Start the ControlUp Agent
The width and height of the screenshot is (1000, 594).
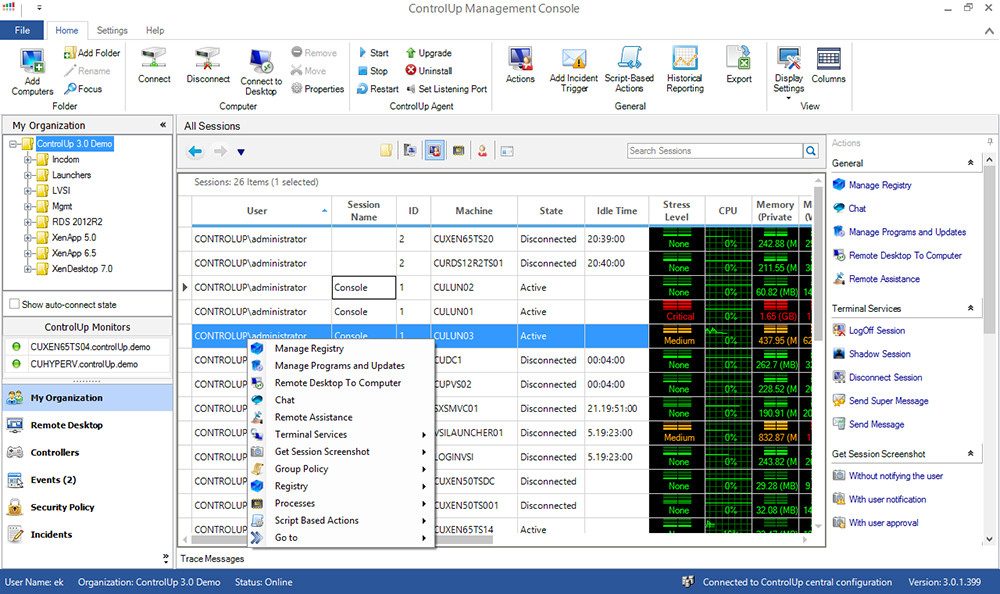pos(374,53)
